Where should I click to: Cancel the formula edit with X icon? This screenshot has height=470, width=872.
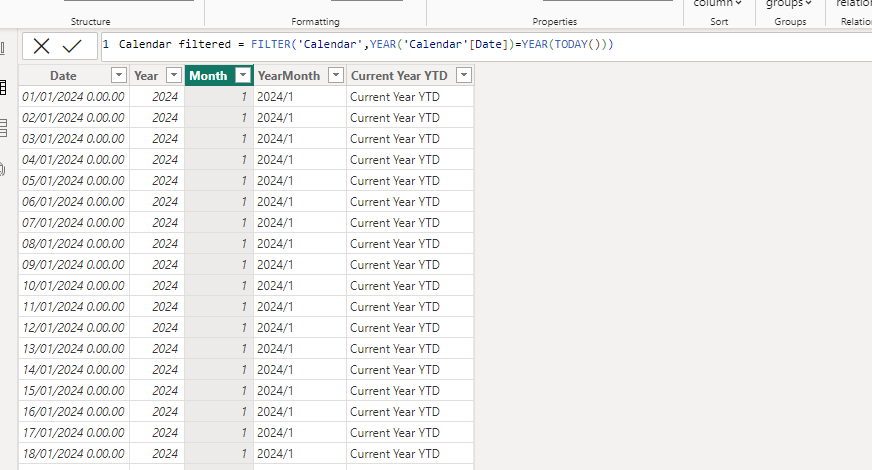[x=41, y=46]
